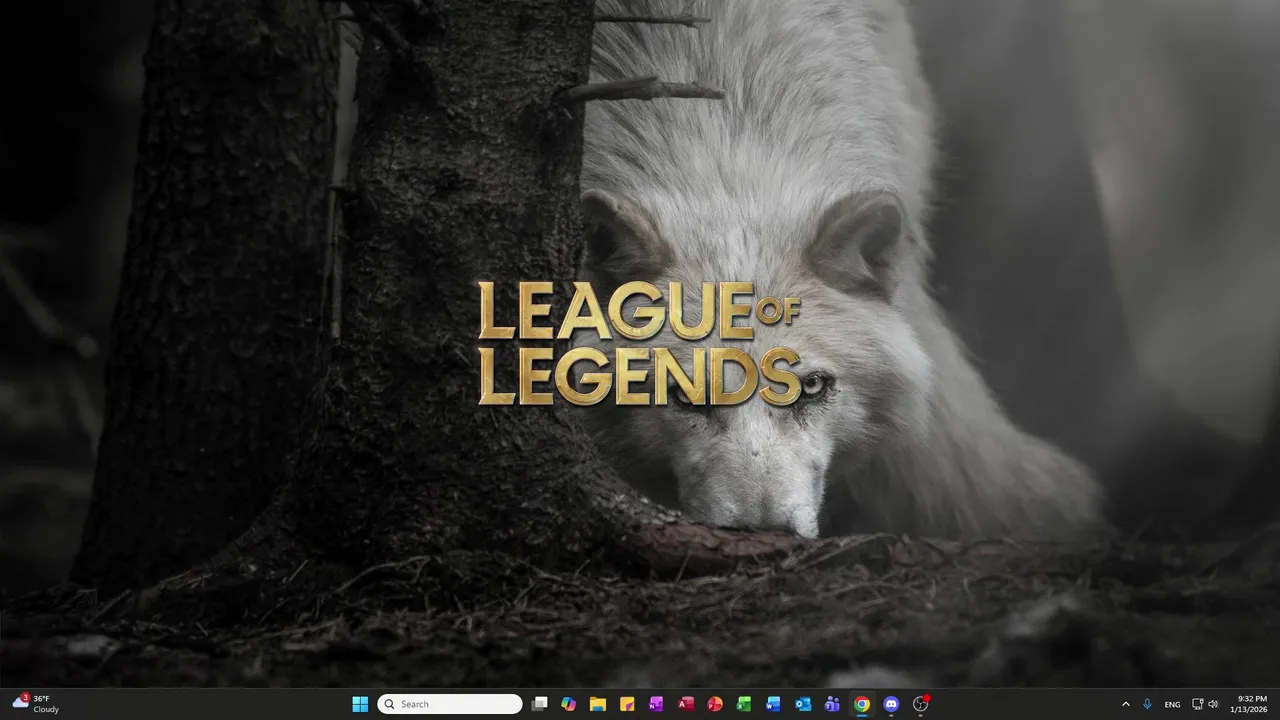The image size is (1280, 720).
Task: Open the volume speaker icon
Action: pos(1213,704)
